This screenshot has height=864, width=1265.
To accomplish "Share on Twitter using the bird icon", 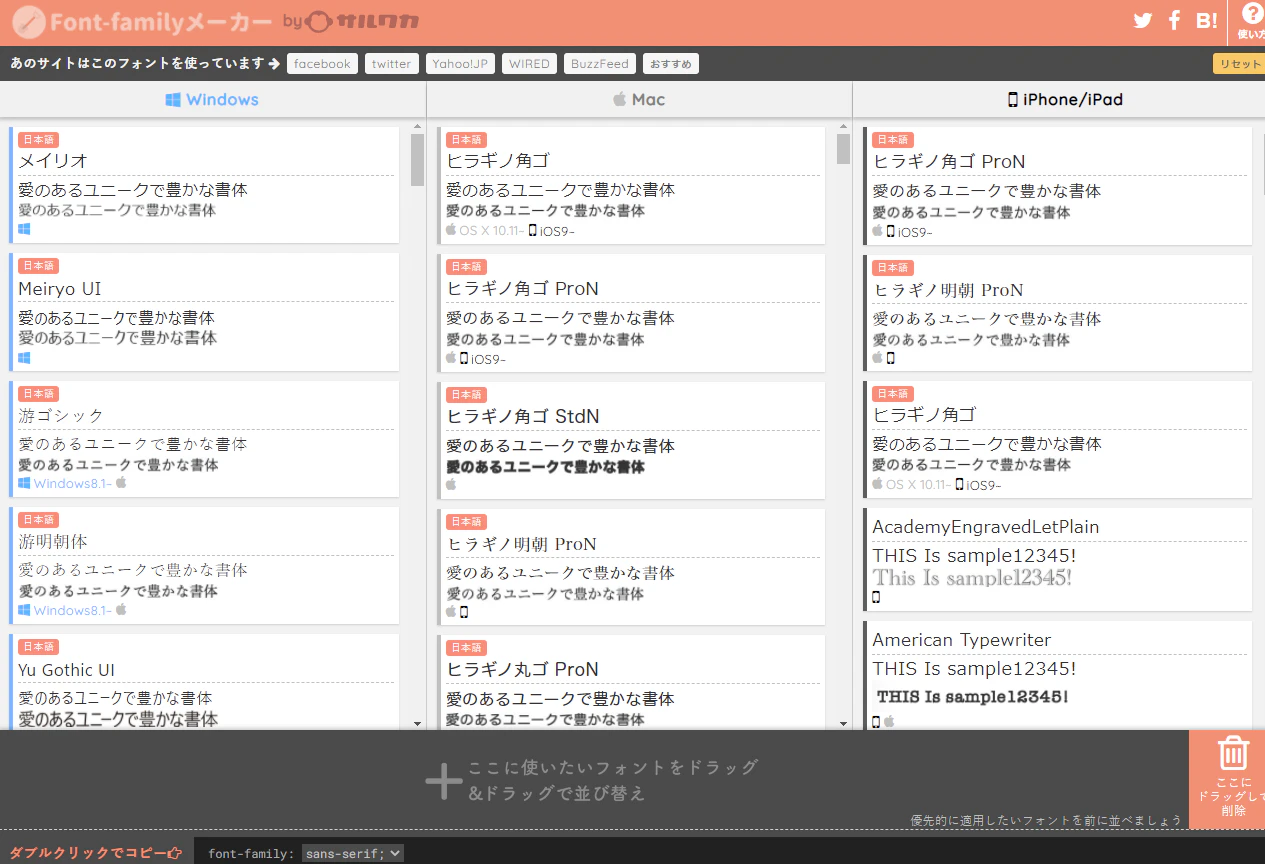I will 1143,20.
